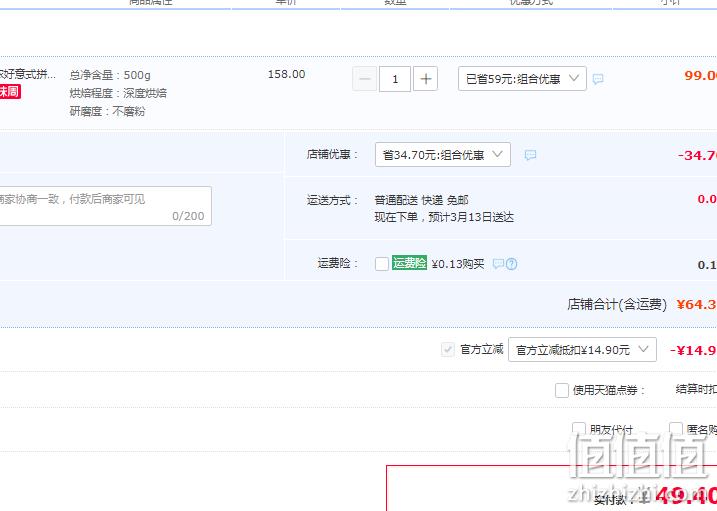Viewport: 717px width, 511px height.
Task: Tick the 运费险 purchase checkbox
Action: pyautogui.click(x=382, y=264)
